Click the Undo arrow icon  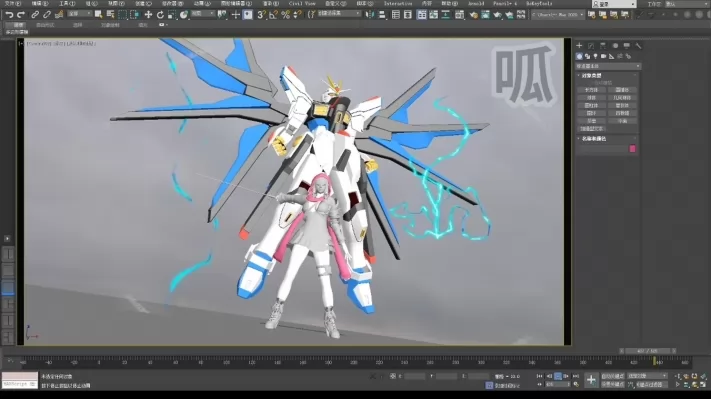coord(9,15)
